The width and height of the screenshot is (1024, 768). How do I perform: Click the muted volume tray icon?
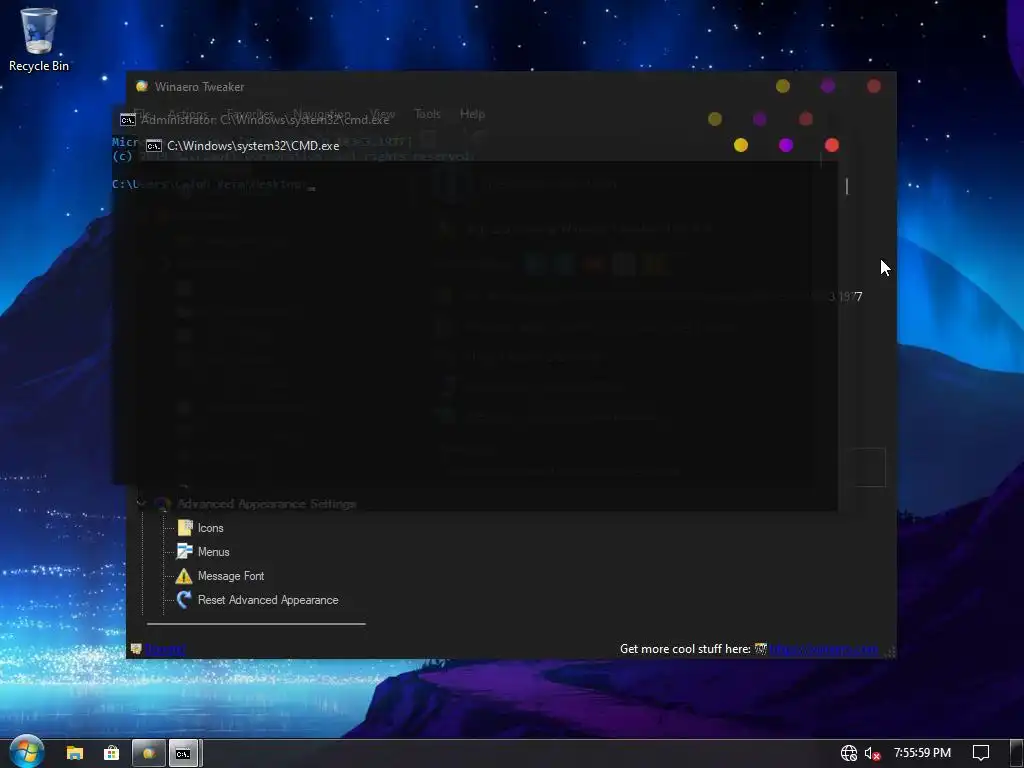(x=872, y=753)
